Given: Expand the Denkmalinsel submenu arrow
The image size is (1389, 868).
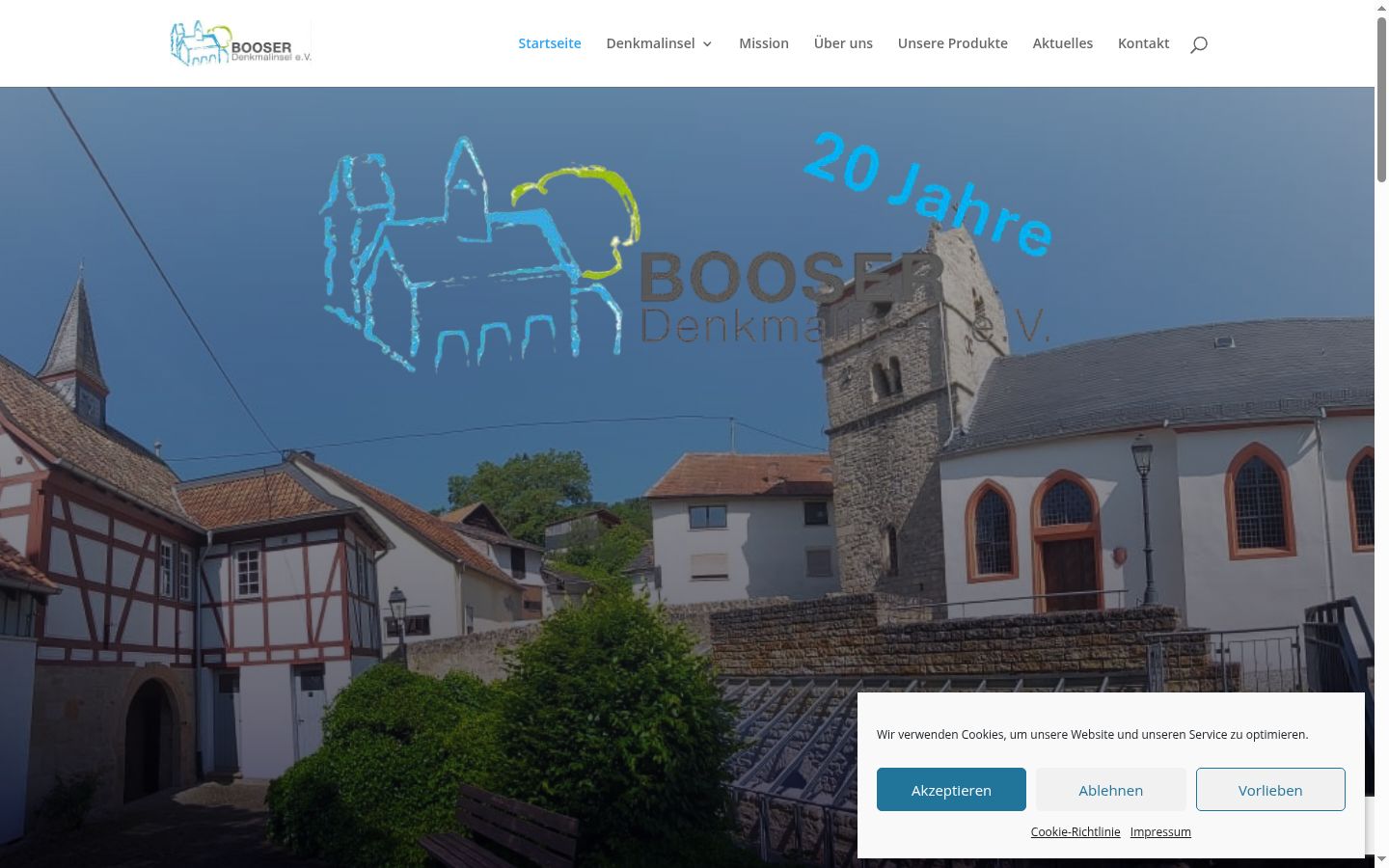Looking at the screenshot, I should [x=708, y=44].
